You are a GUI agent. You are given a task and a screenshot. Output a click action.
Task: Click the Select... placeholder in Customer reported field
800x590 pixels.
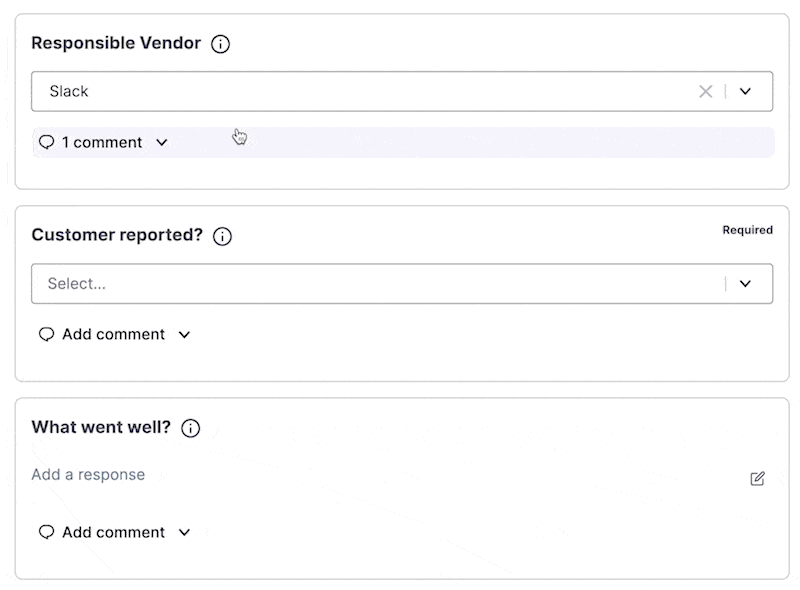(x=77, y=283)
